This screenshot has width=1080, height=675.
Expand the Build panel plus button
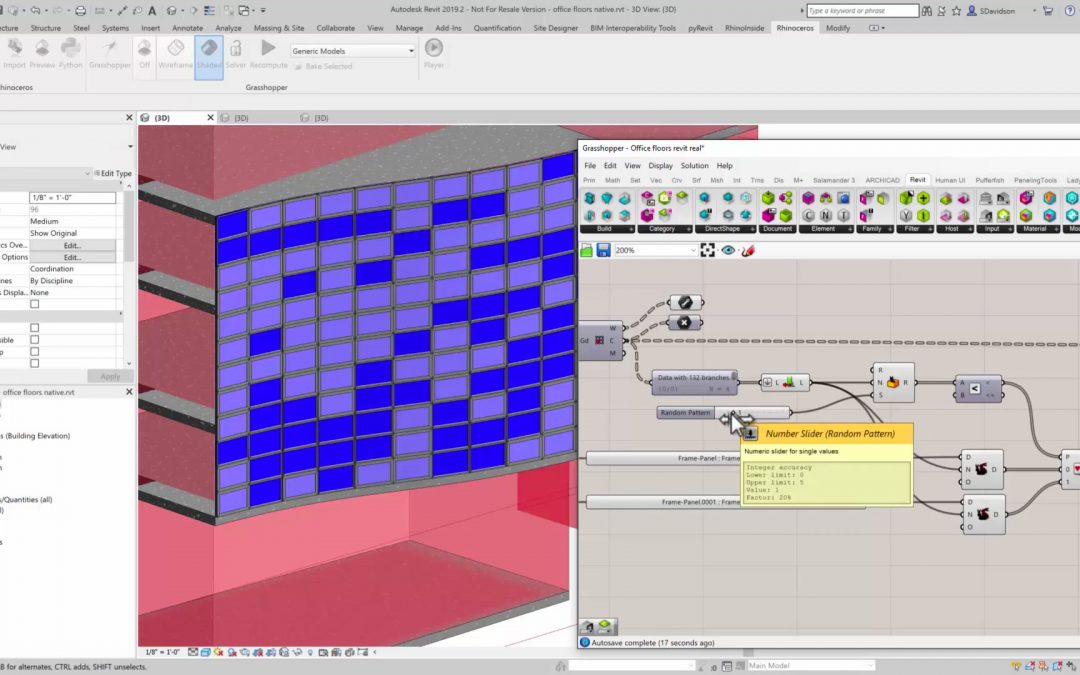tap(631, 229)
